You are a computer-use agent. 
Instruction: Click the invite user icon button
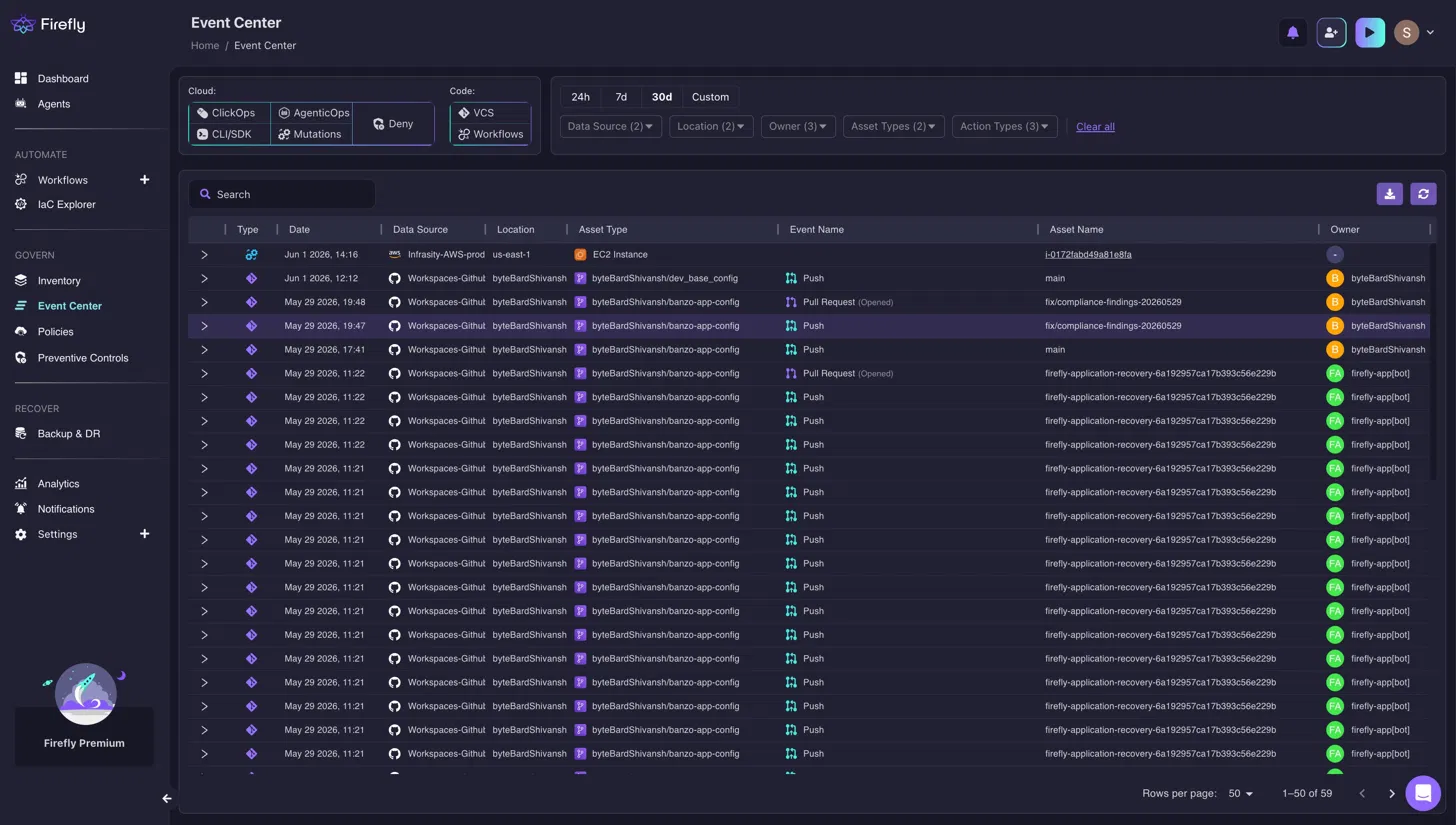coord(1331,33)
